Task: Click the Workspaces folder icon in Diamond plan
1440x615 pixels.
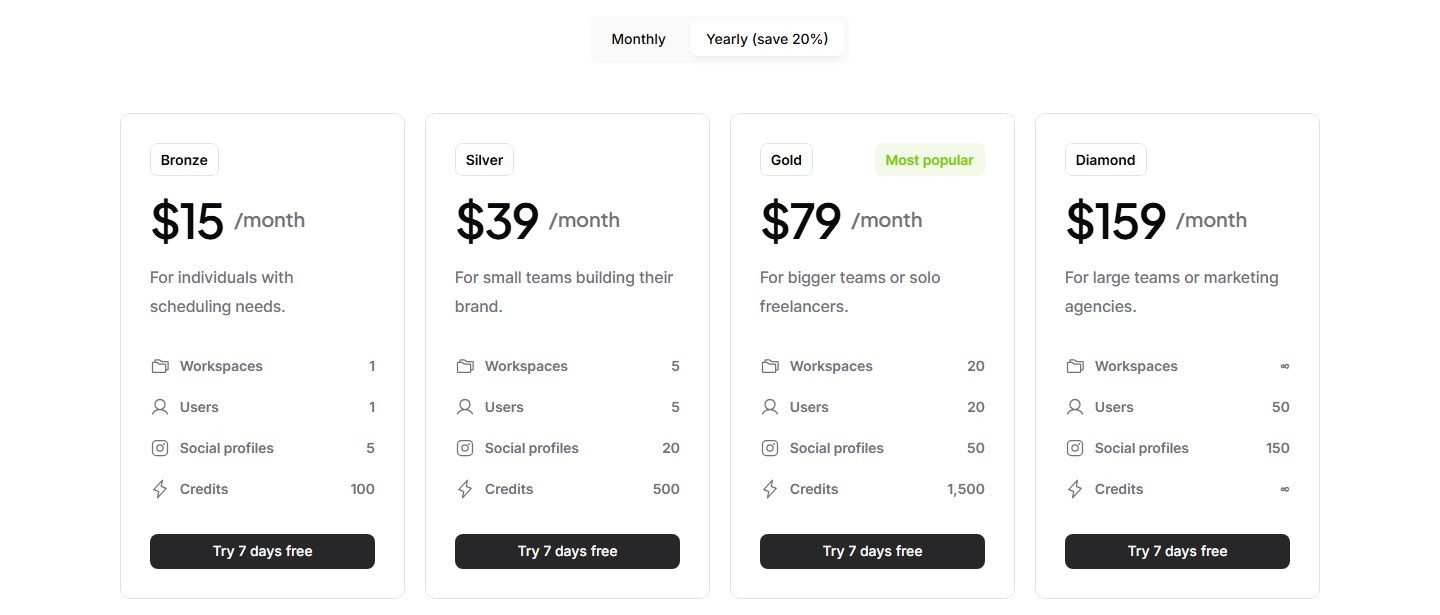Action: coord(1075,366)
